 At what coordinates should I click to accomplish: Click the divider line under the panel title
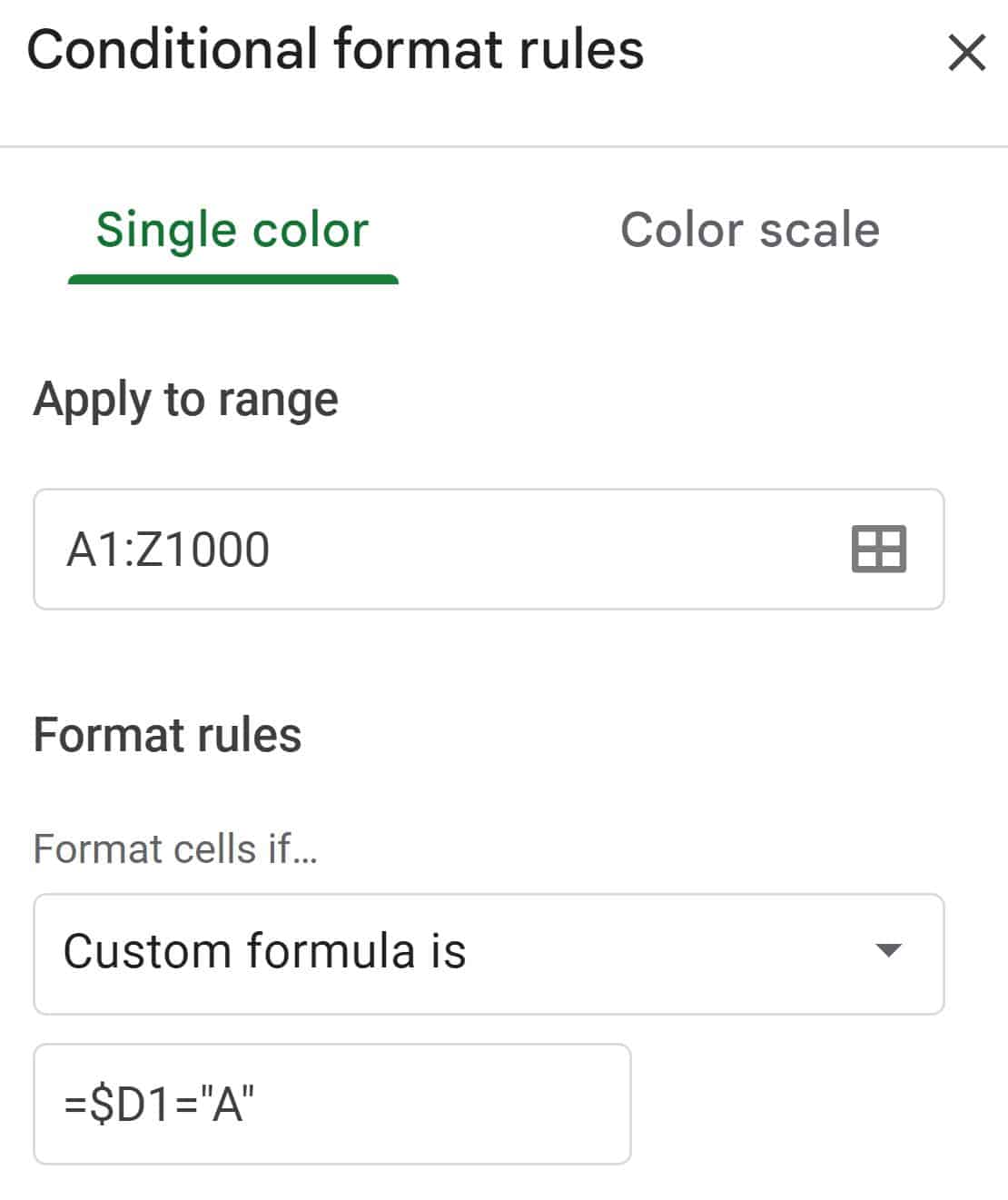(x=504, y=146)
